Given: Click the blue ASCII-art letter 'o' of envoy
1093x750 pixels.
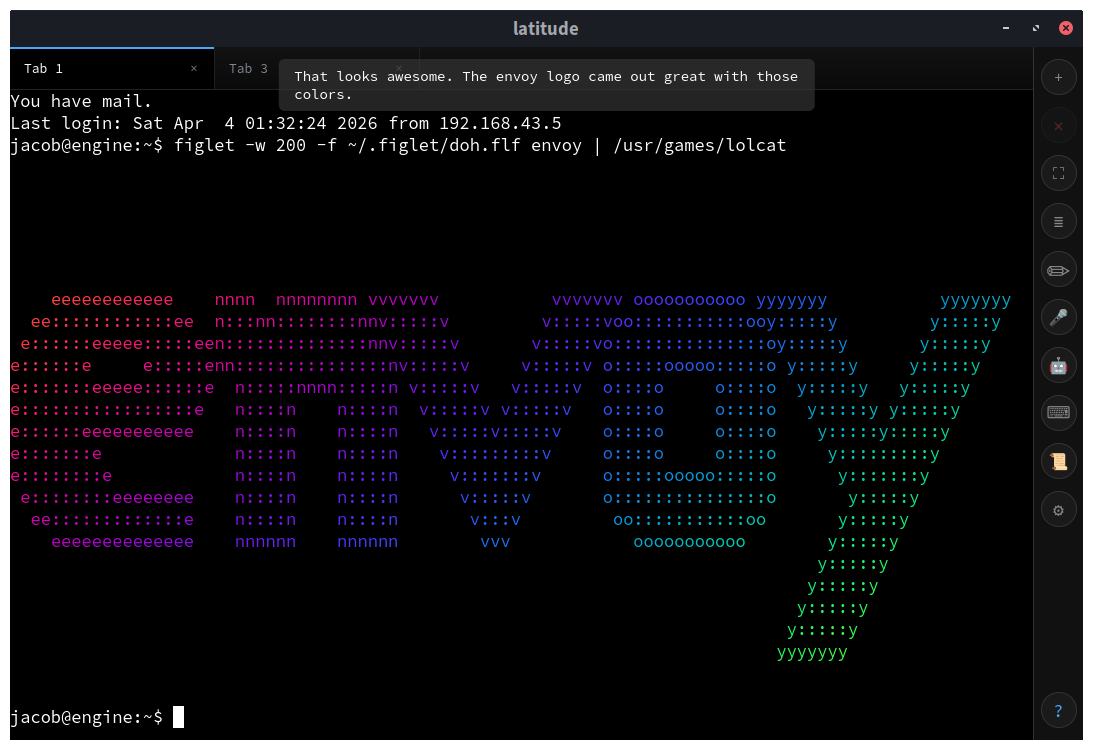Looking at the screenshot, I should [689, 420].
